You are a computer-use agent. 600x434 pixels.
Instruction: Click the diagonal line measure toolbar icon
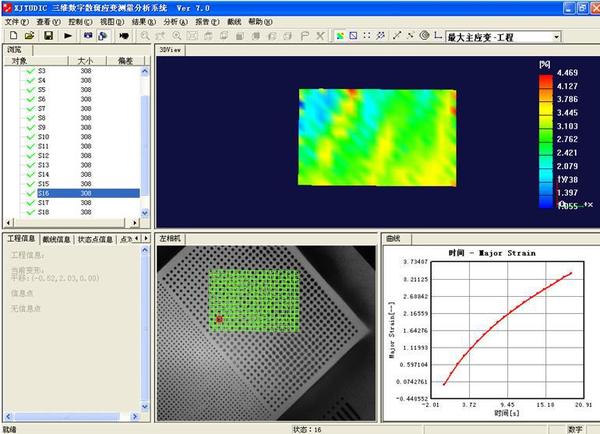point(397,36)
